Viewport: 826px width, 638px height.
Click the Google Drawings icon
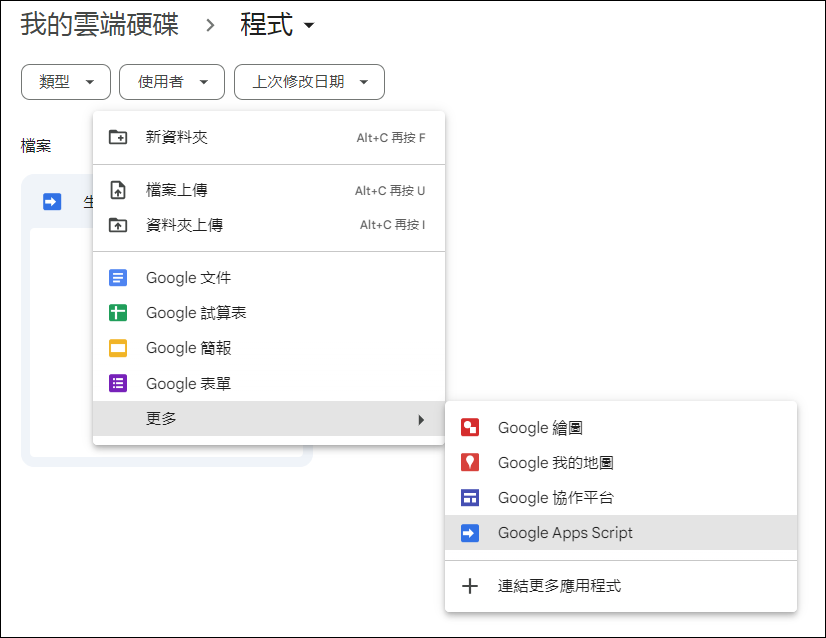pyautogui.click(x=470, y=427)
